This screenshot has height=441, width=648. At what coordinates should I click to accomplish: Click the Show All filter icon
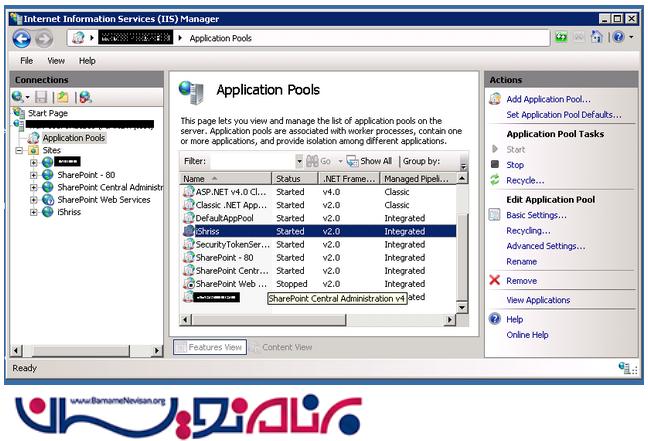click(353, 161)
